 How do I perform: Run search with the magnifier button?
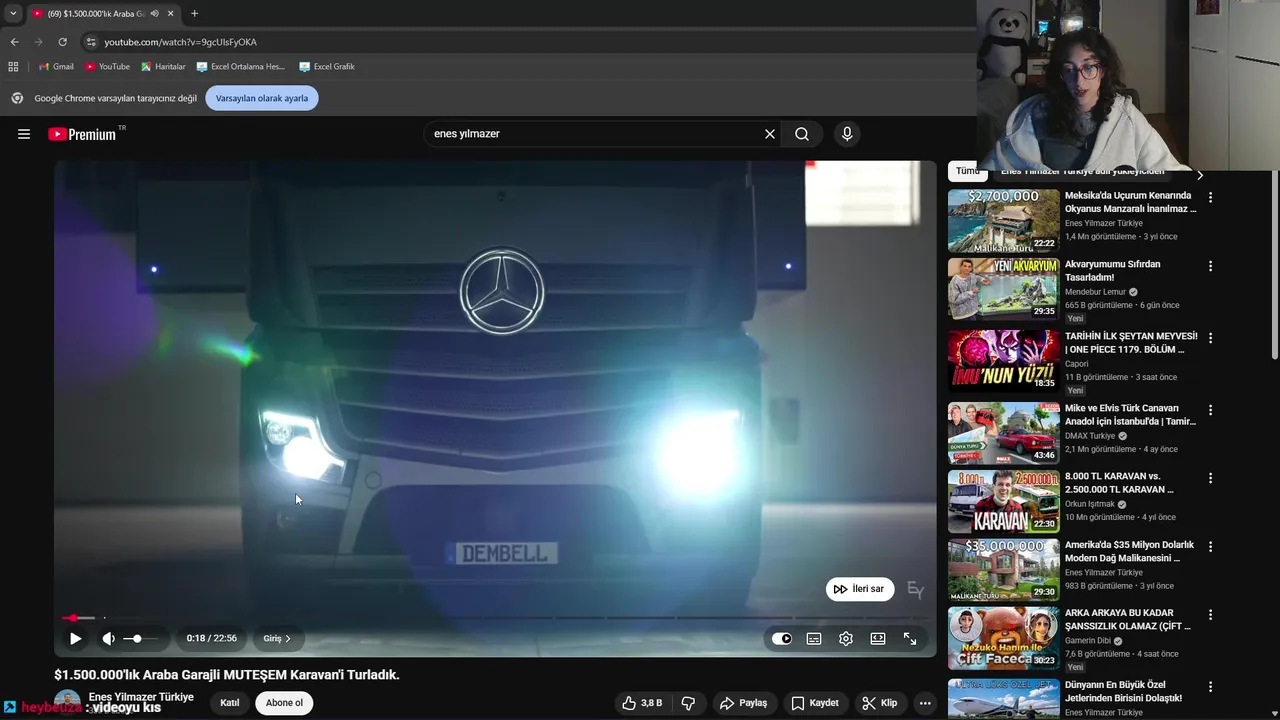point(802,134)
